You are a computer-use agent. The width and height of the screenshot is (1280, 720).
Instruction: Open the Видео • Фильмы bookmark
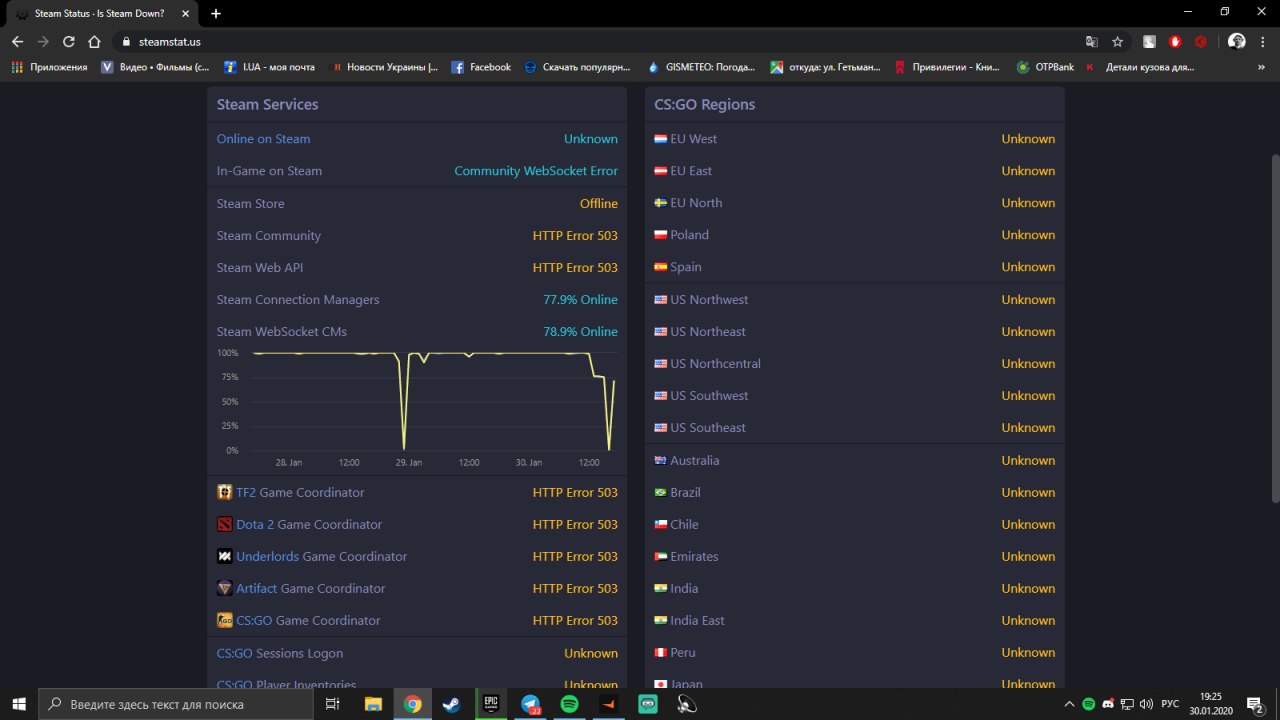pyautogui.click(x=155, y=67)
